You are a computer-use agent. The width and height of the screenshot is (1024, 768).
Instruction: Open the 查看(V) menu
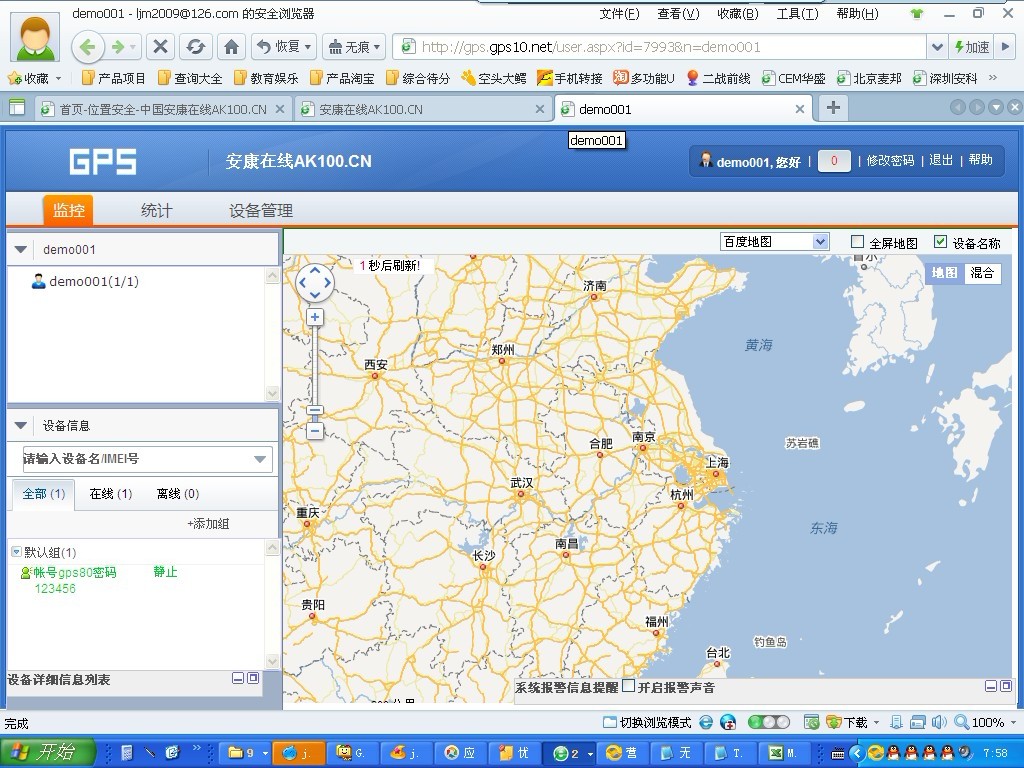[678, 14]
